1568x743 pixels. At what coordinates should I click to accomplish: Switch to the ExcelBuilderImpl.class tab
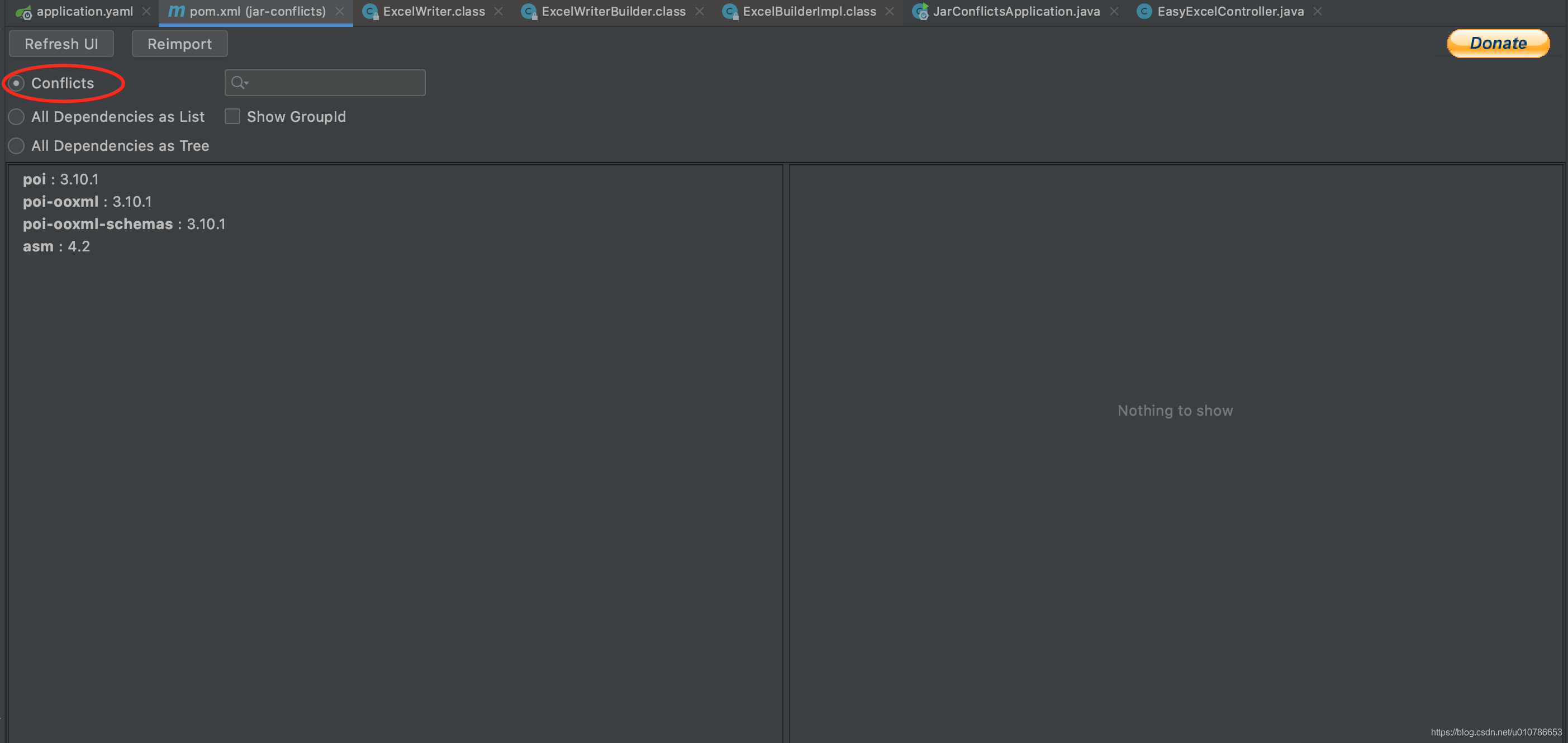[x=809, y=11]
